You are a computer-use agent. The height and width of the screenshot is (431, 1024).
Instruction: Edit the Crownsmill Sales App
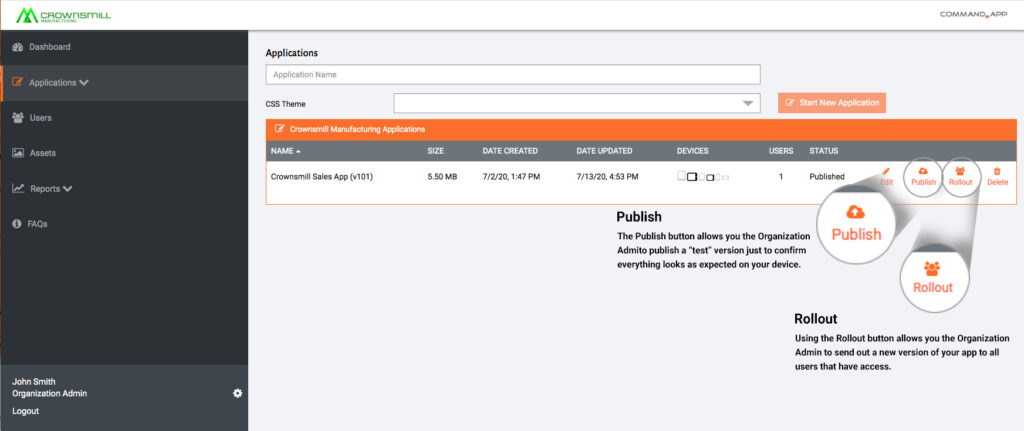tap(886, 176)
